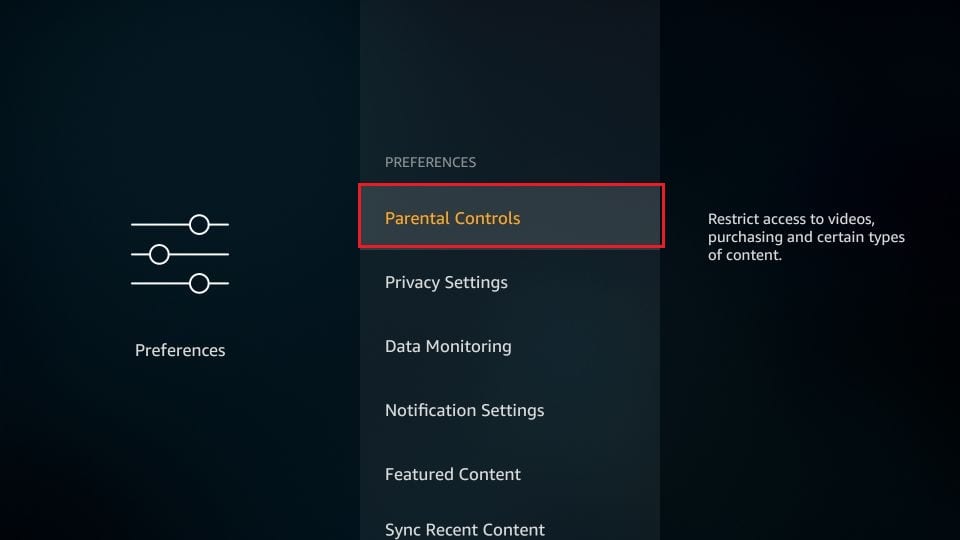Image resolution: width=960 pixels, height=540 pixels.
Task: Click the blank panel area above the PREFERENCES heading
Action: (x=510, y=73)
